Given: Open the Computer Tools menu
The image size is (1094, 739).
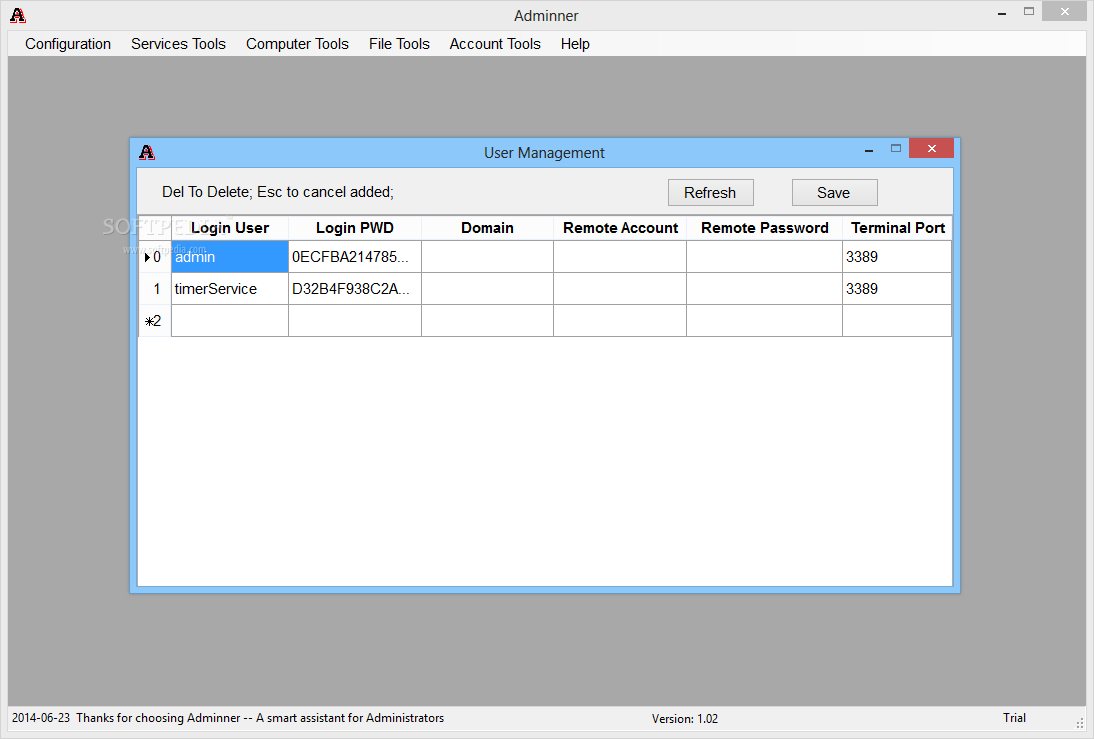Looking at the screenshot, I should [x=297, y=44].
